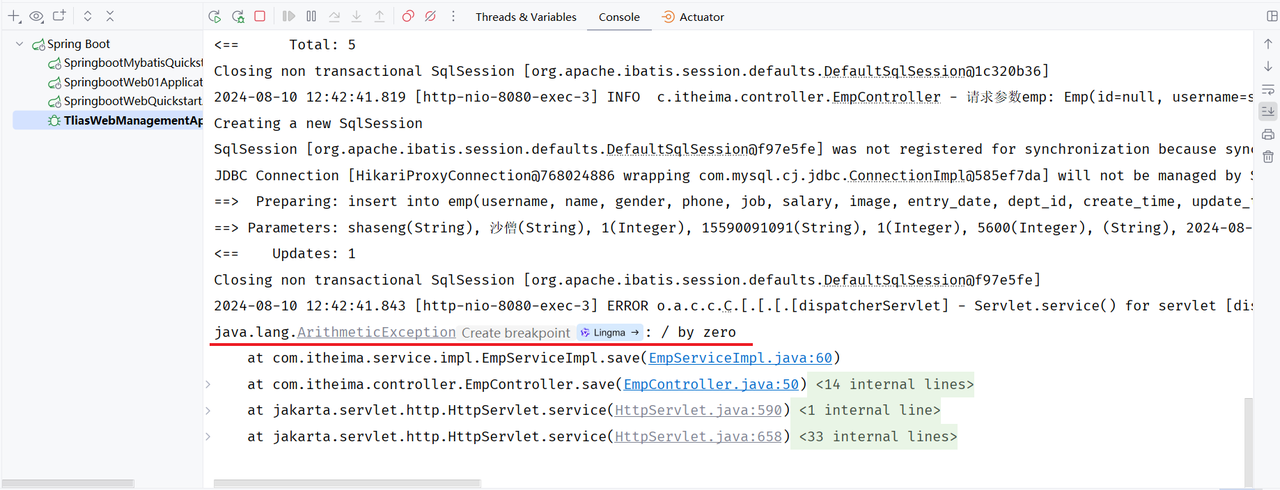
Task: Collapse the Spring Boot tree node
Action: click(x=19, y=44)
